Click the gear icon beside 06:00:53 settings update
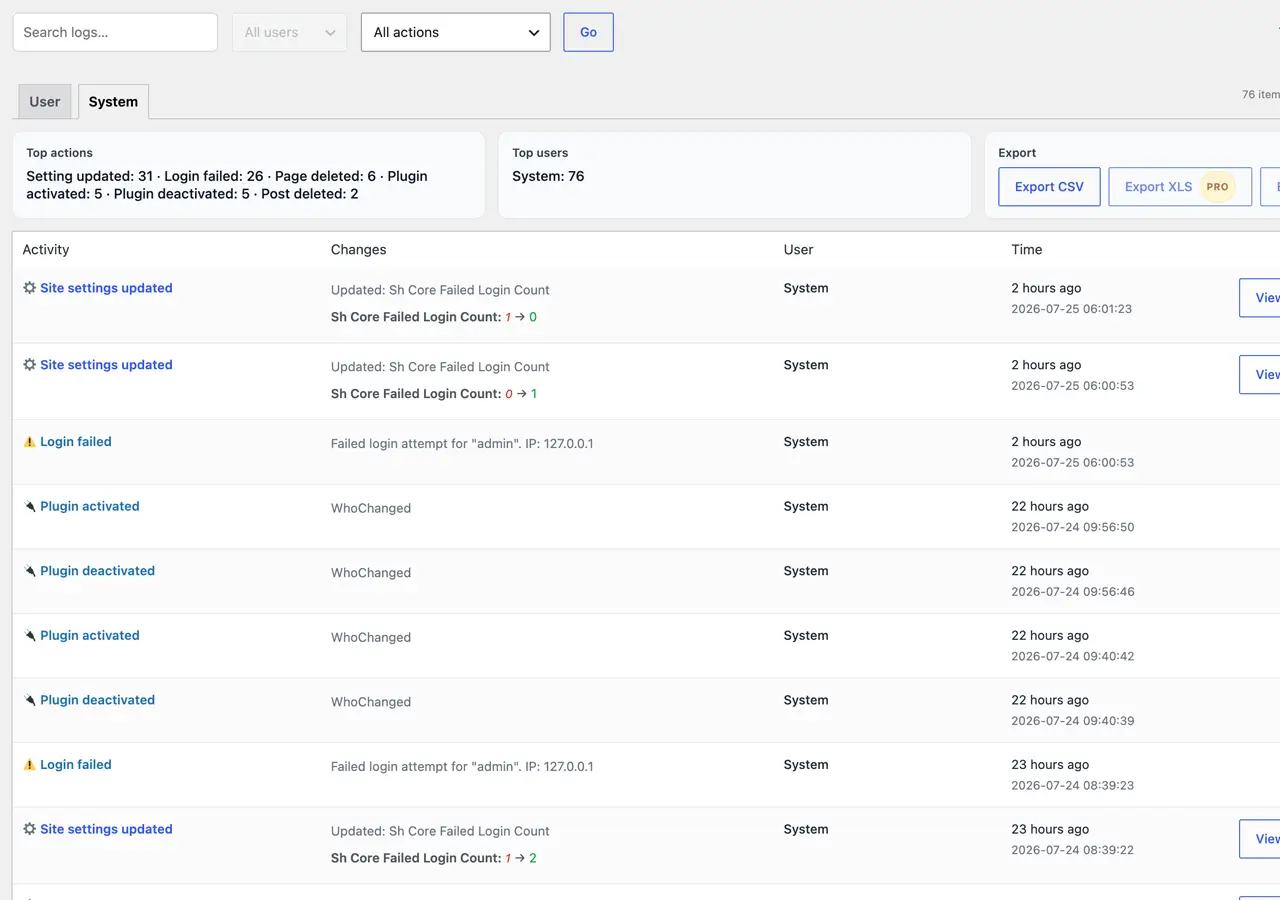Viewport: 1280px width, 900px height. click(30, 365)
